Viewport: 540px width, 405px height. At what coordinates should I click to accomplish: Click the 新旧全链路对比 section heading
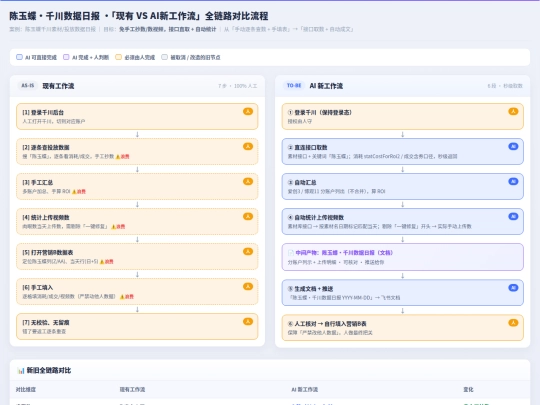(49, 371)
